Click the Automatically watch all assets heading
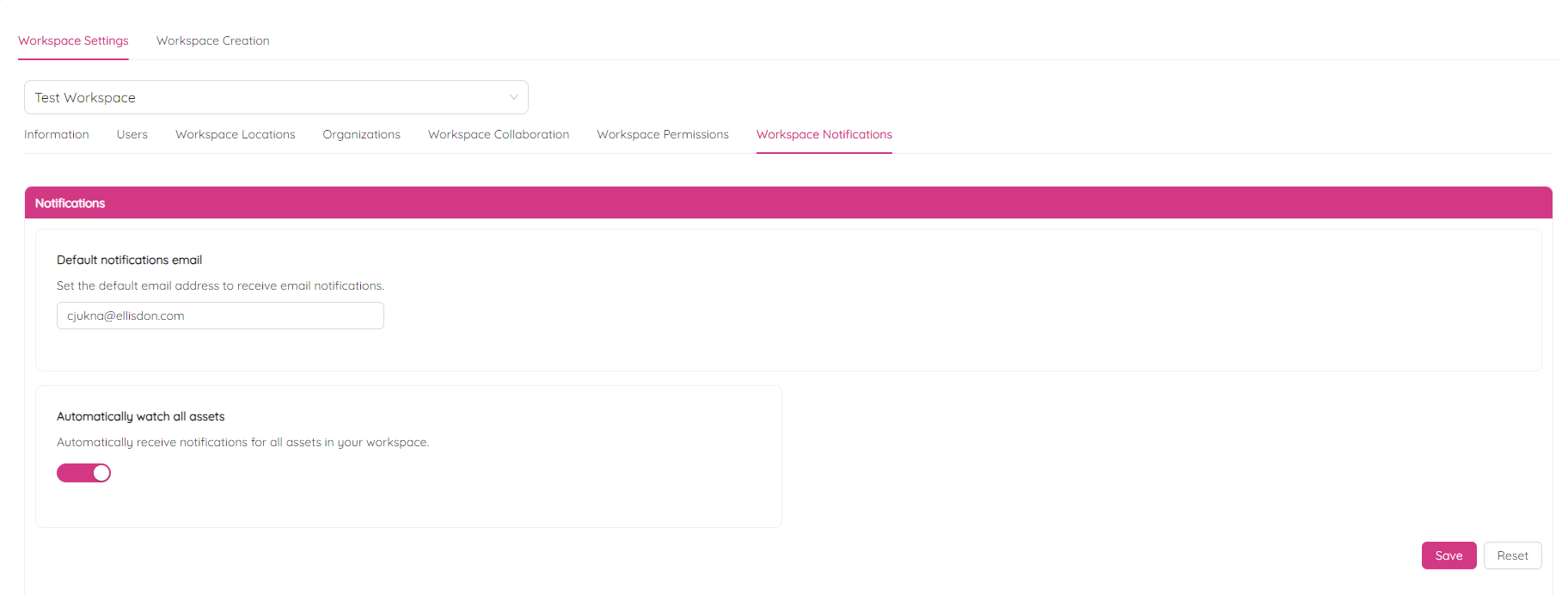The image size is (1568, 595). pyautogui.click(x=140, y=416)
